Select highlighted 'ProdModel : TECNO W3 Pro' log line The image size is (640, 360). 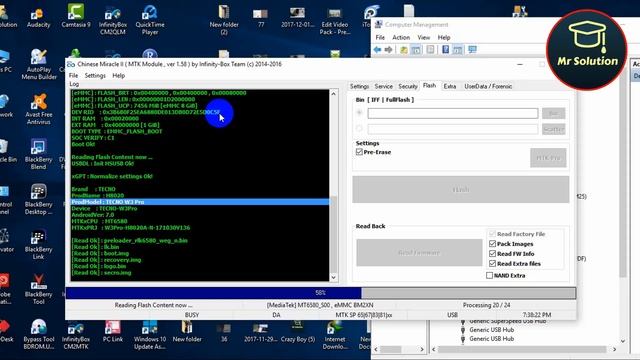pyautogui.click(x=200, y=202)
